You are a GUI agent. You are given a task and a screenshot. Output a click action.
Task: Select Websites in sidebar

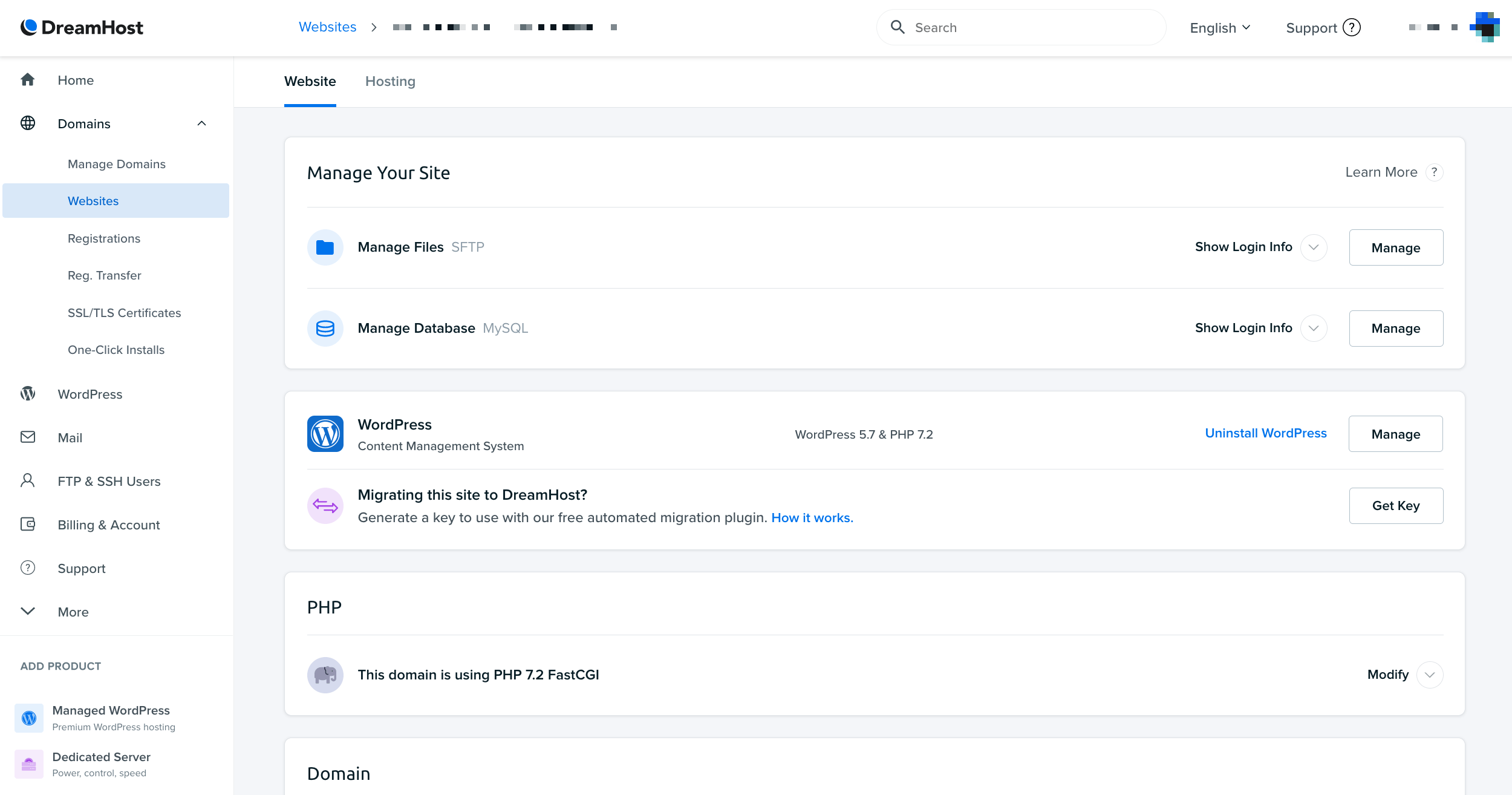[116, 201]
